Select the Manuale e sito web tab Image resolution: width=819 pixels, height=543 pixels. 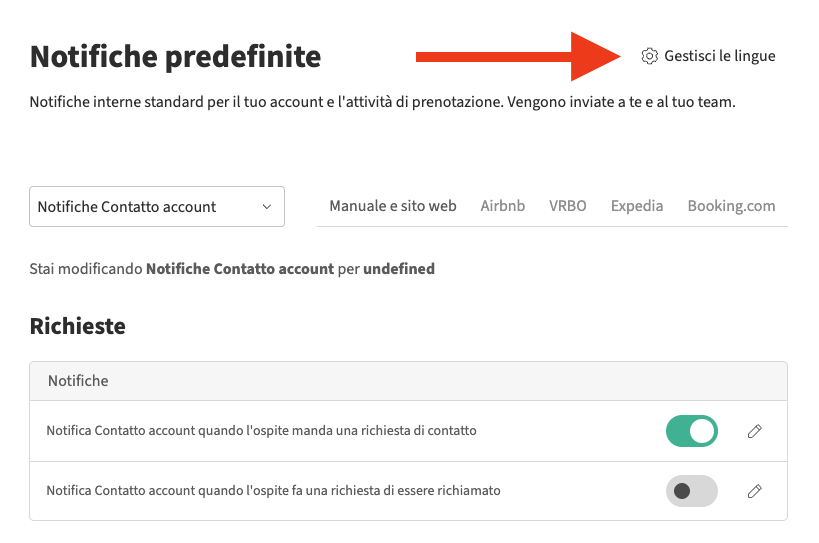coord(393,206)
